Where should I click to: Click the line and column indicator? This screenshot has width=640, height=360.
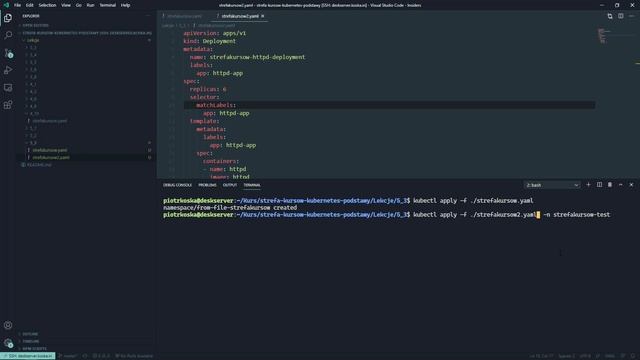(542, 356)
